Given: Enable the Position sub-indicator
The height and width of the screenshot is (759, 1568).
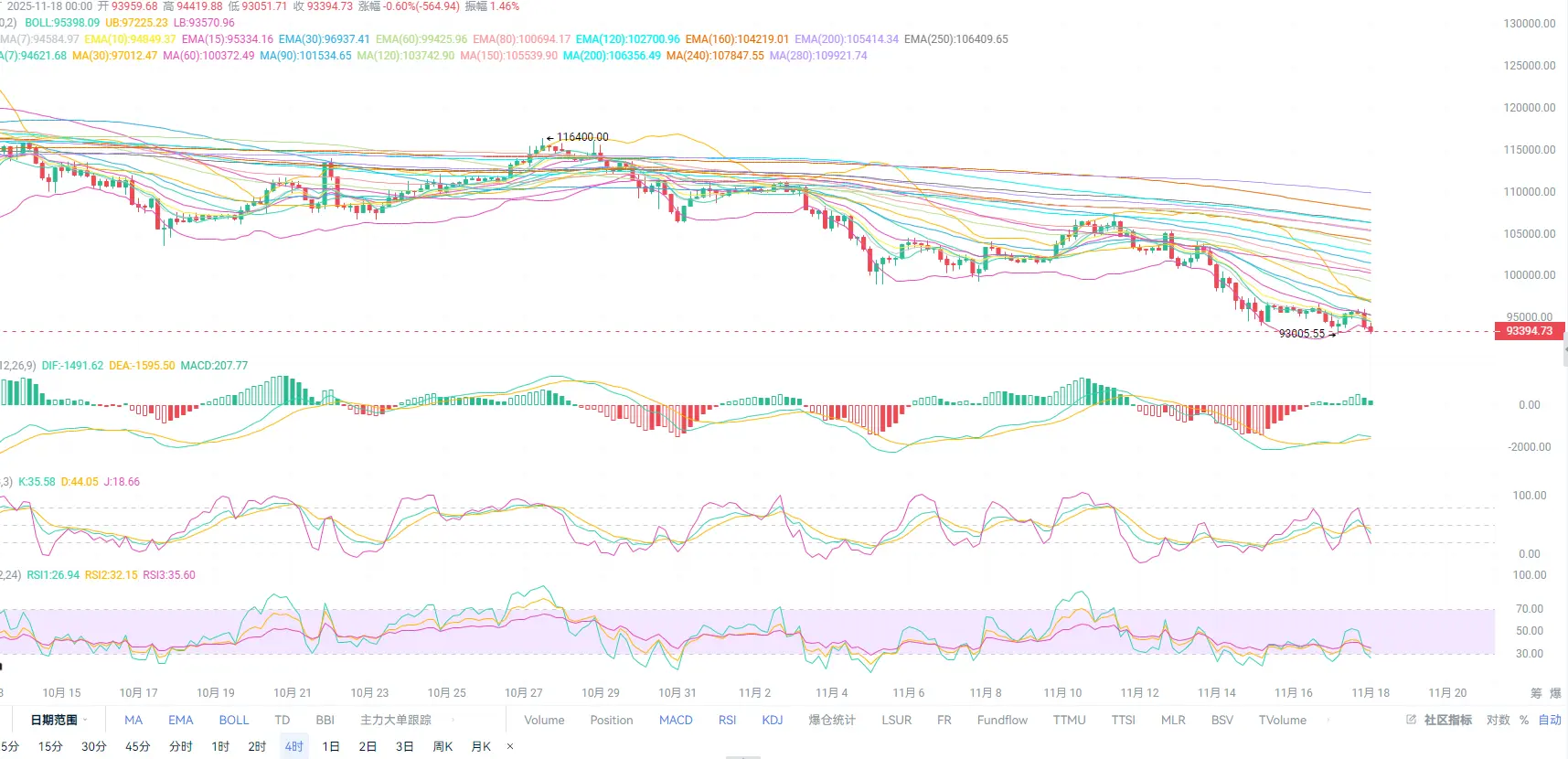Looking at the screenshot, I should [612, 720].
